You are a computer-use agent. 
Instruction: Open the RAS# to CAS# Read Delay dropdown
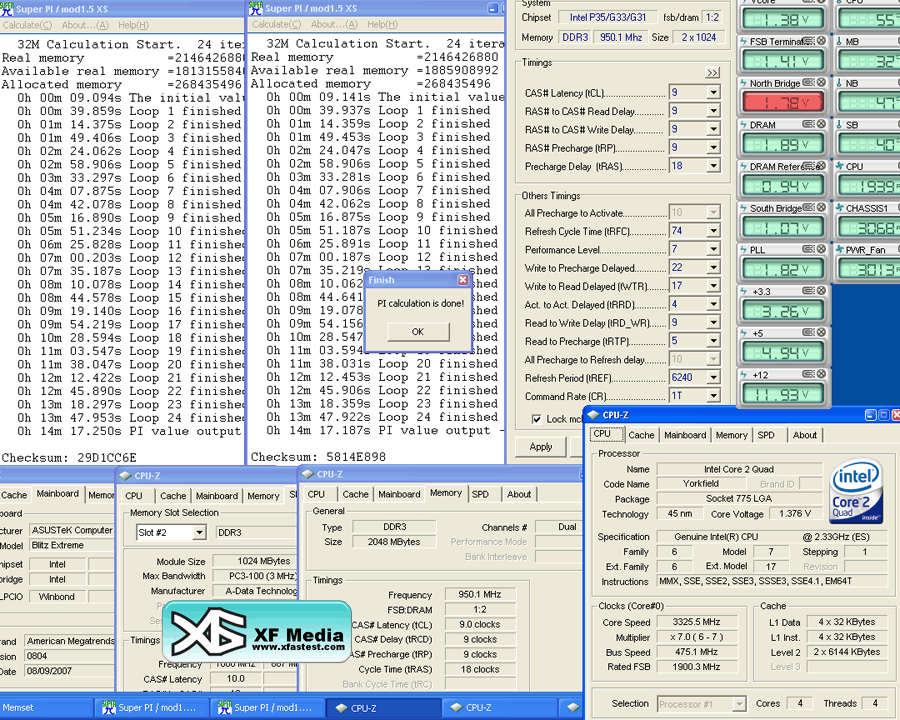(713, 111)
